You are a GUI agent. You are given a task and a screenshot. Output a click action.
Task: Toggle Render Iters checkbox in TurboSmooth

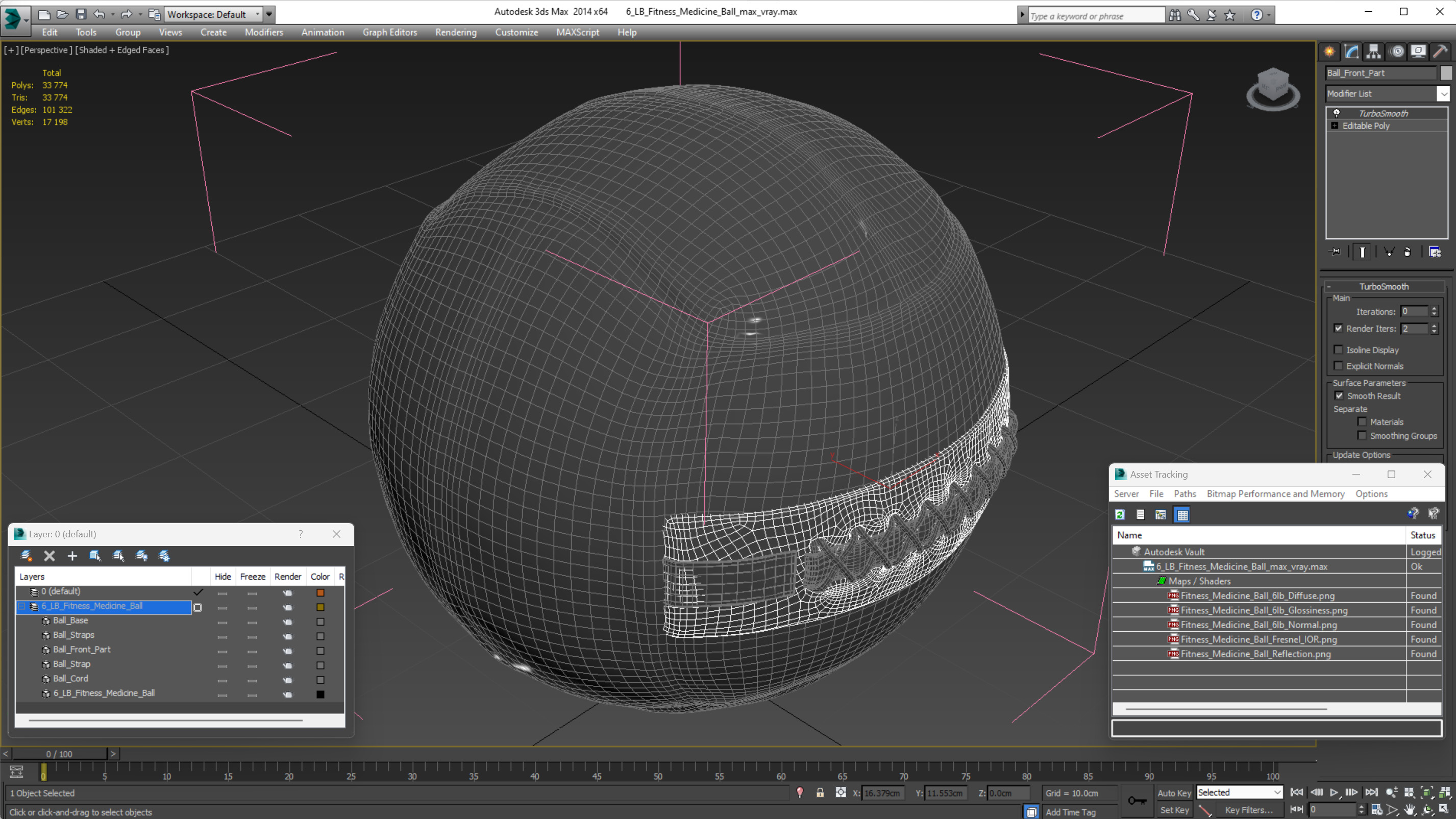(1339, 329)
